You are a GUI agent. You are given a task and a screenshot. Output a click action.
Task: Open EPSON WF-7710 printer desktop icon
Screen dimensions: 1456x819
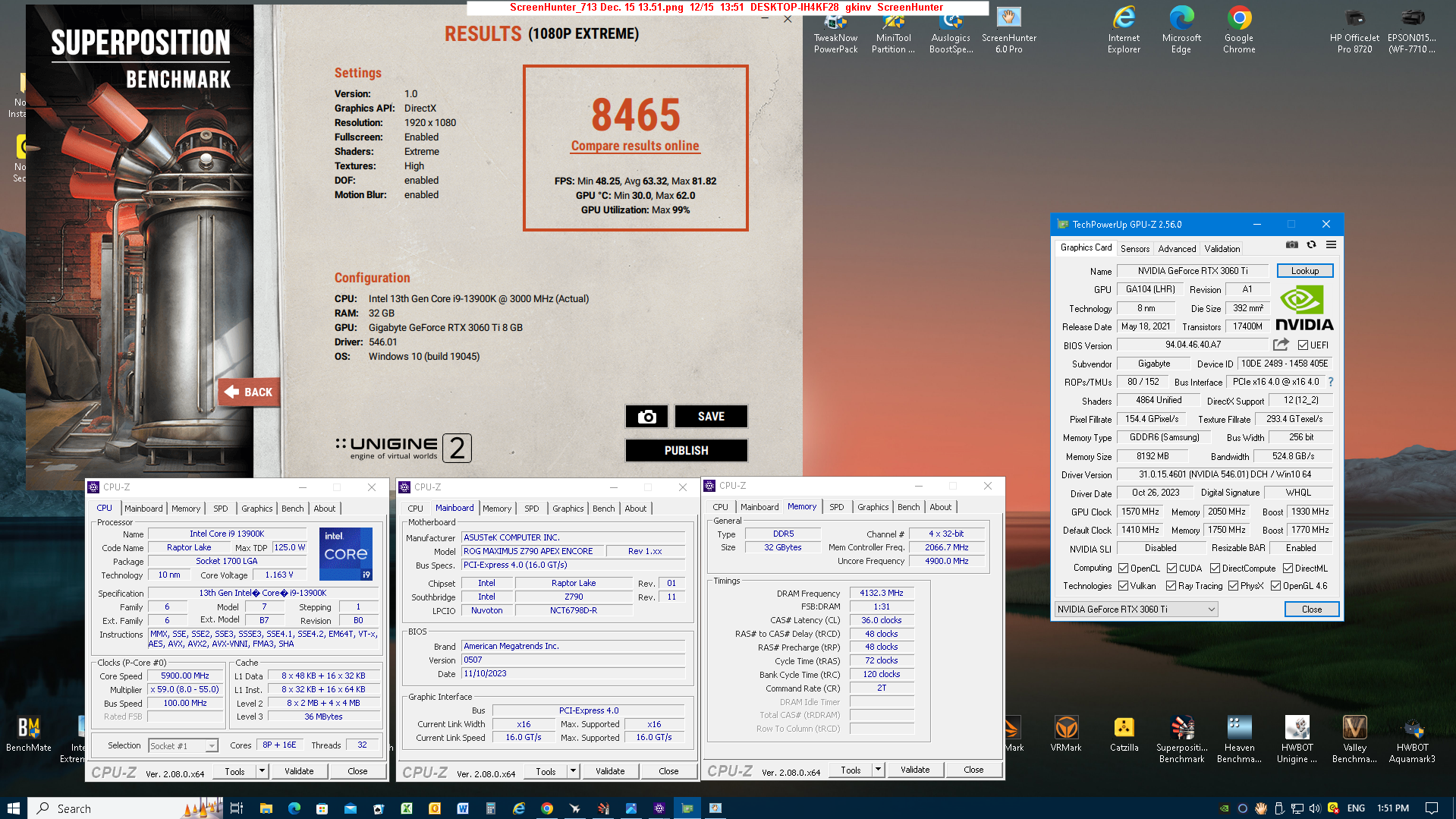[x=1412, y=30]
